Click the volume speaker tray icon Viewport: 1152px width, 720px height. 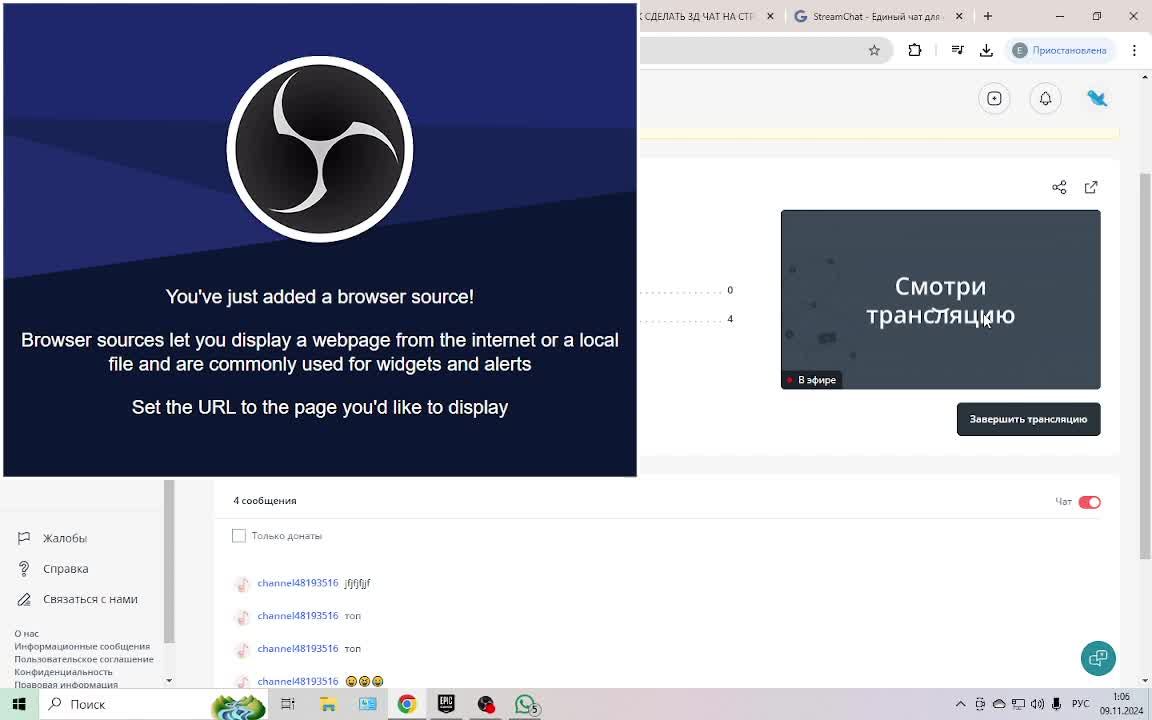[x=1037, y=705]
